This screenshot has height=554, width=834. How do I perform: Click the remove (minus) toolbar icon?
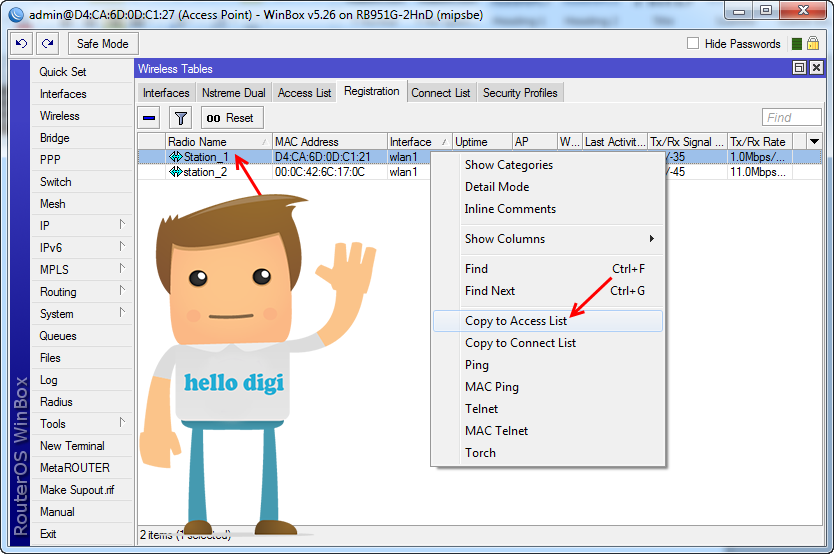pos(149,117)
